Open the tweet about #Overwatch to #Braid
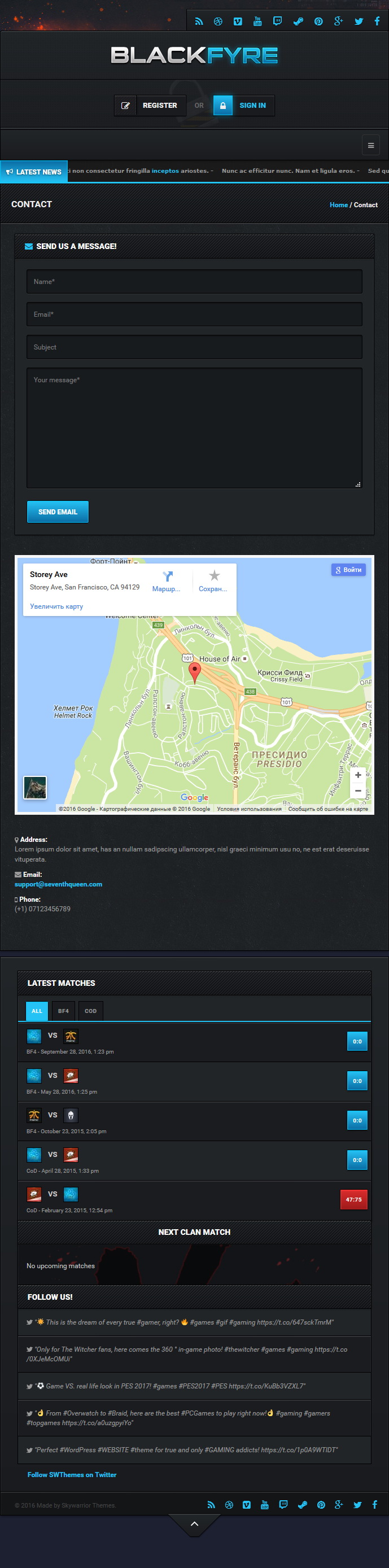Screen dimensions: 389x1568 (x=194, y=1418)
